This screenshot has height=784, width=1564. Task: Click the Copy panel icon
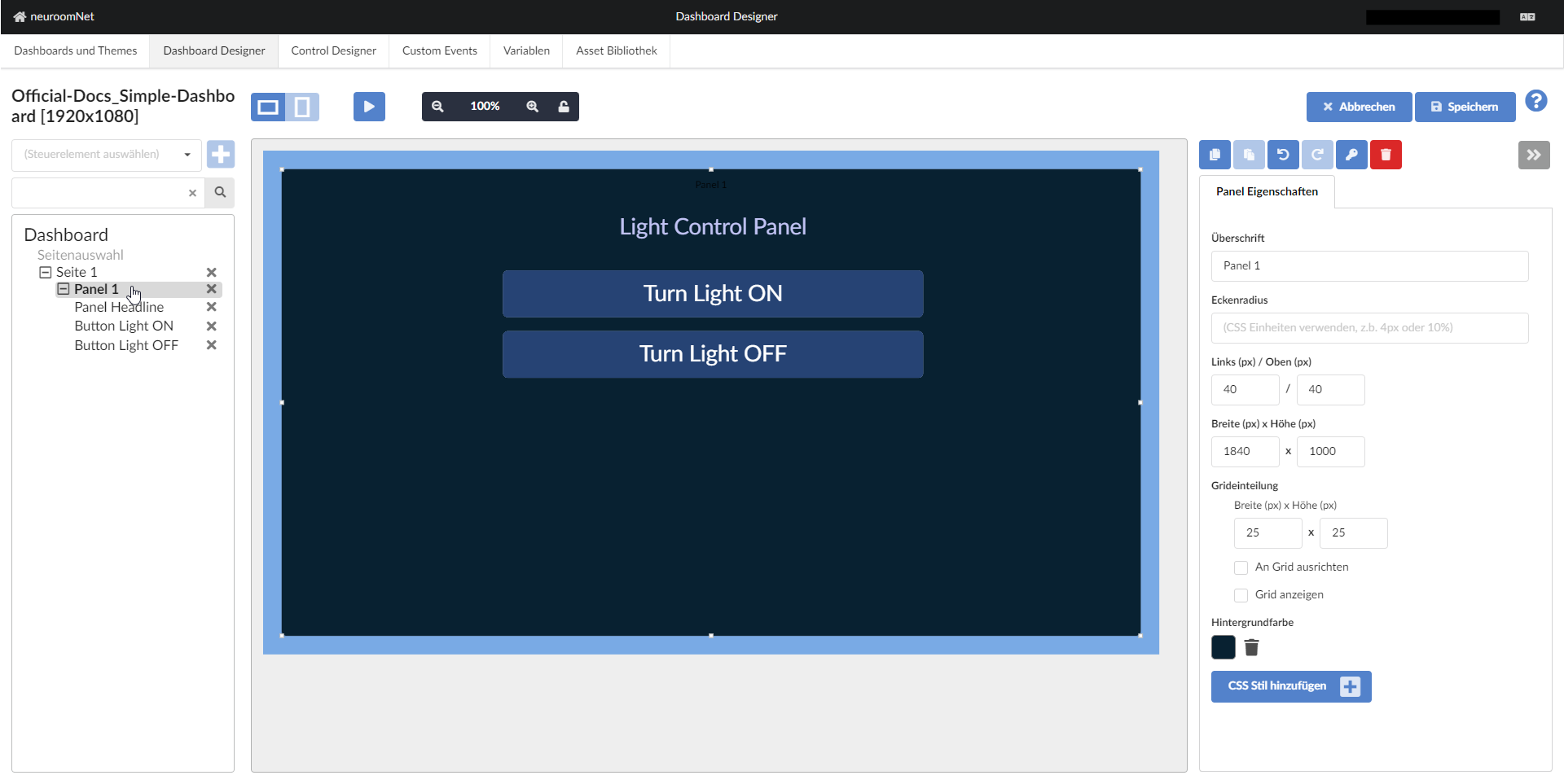pyautogui.click(x=1215, y=155)
